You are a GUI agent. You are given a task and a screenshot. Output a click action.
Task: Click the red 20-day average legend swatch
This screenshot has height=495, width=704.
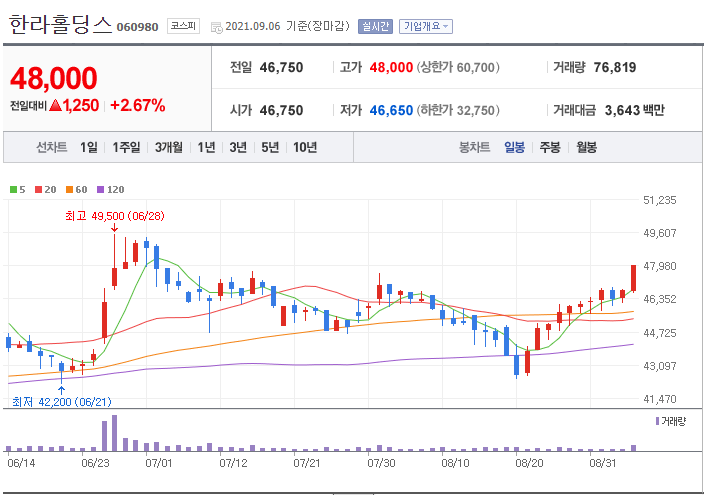coord(39,190)
